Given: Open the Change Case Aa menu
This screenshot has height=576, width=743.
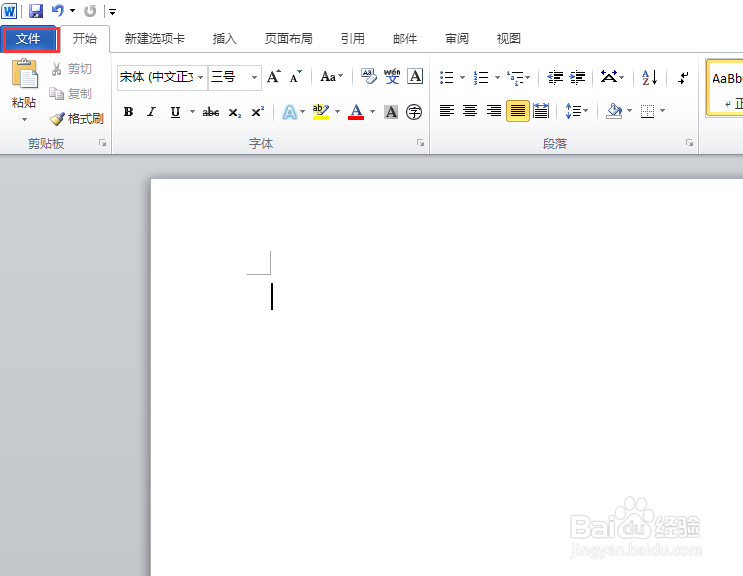Looking at the screenshot, I should [331, 77].
